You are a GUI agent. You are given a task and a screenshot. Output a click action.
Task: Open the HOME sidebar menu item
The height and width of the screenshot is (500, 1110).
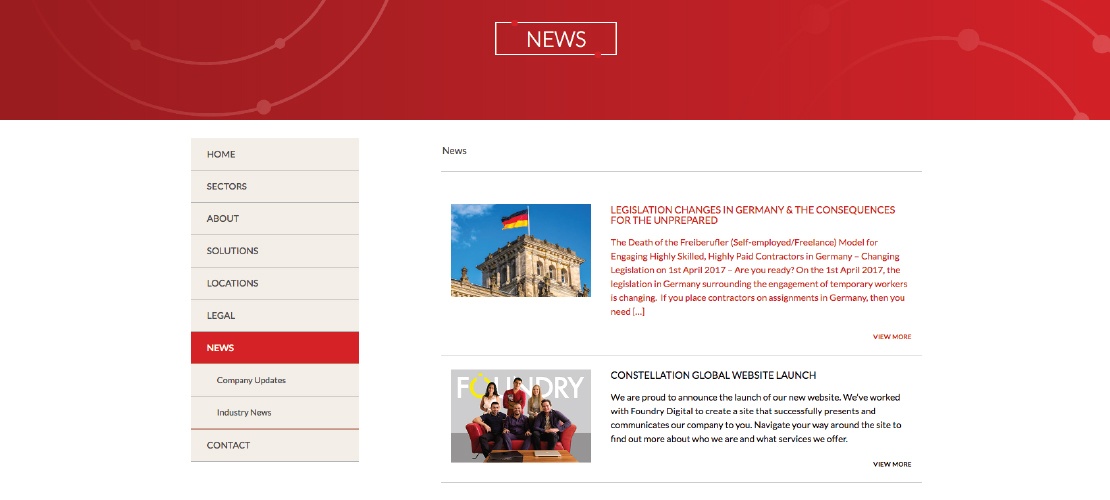coord(275,154)
